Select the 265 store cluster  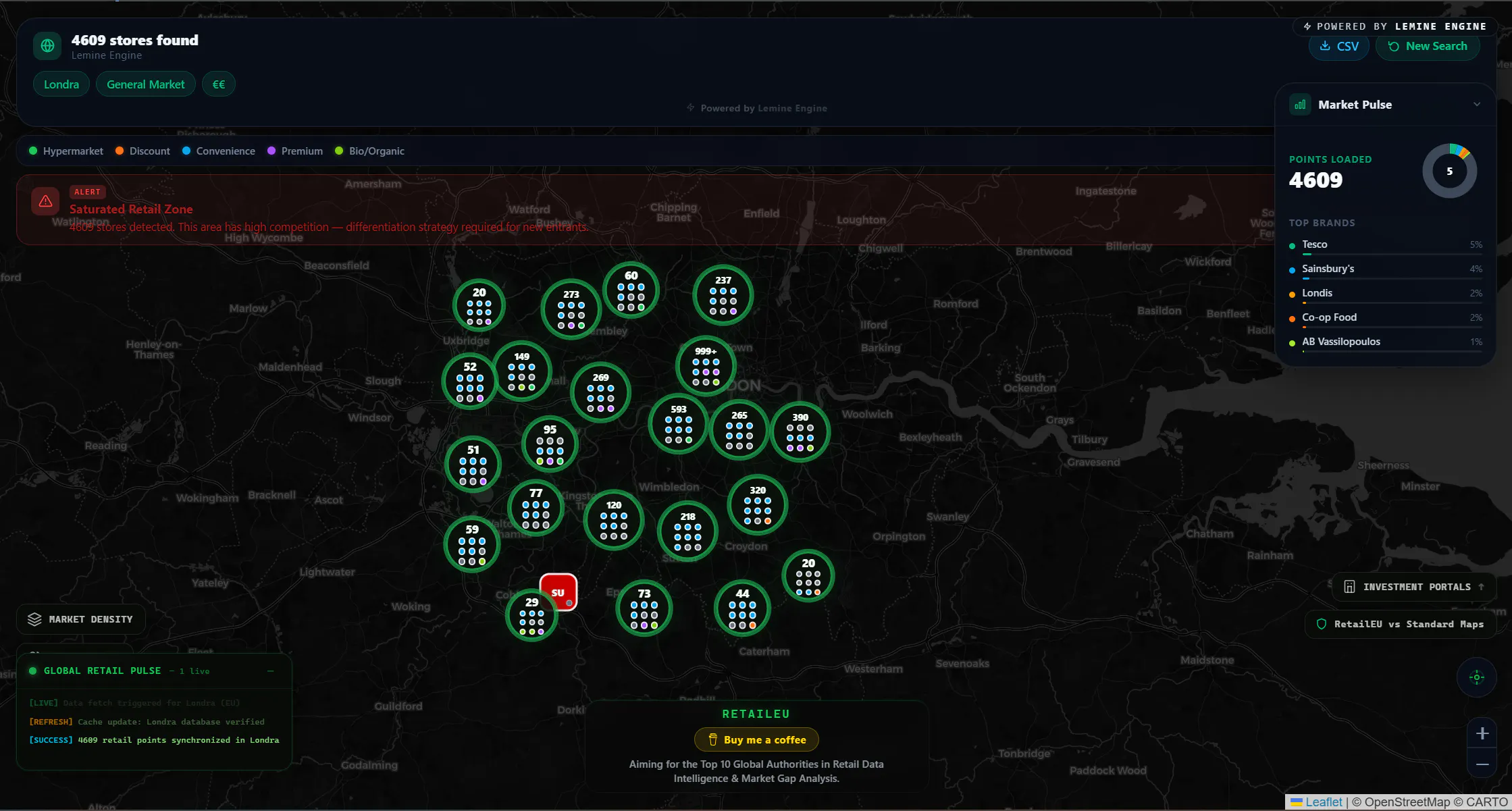pos(739,430)
